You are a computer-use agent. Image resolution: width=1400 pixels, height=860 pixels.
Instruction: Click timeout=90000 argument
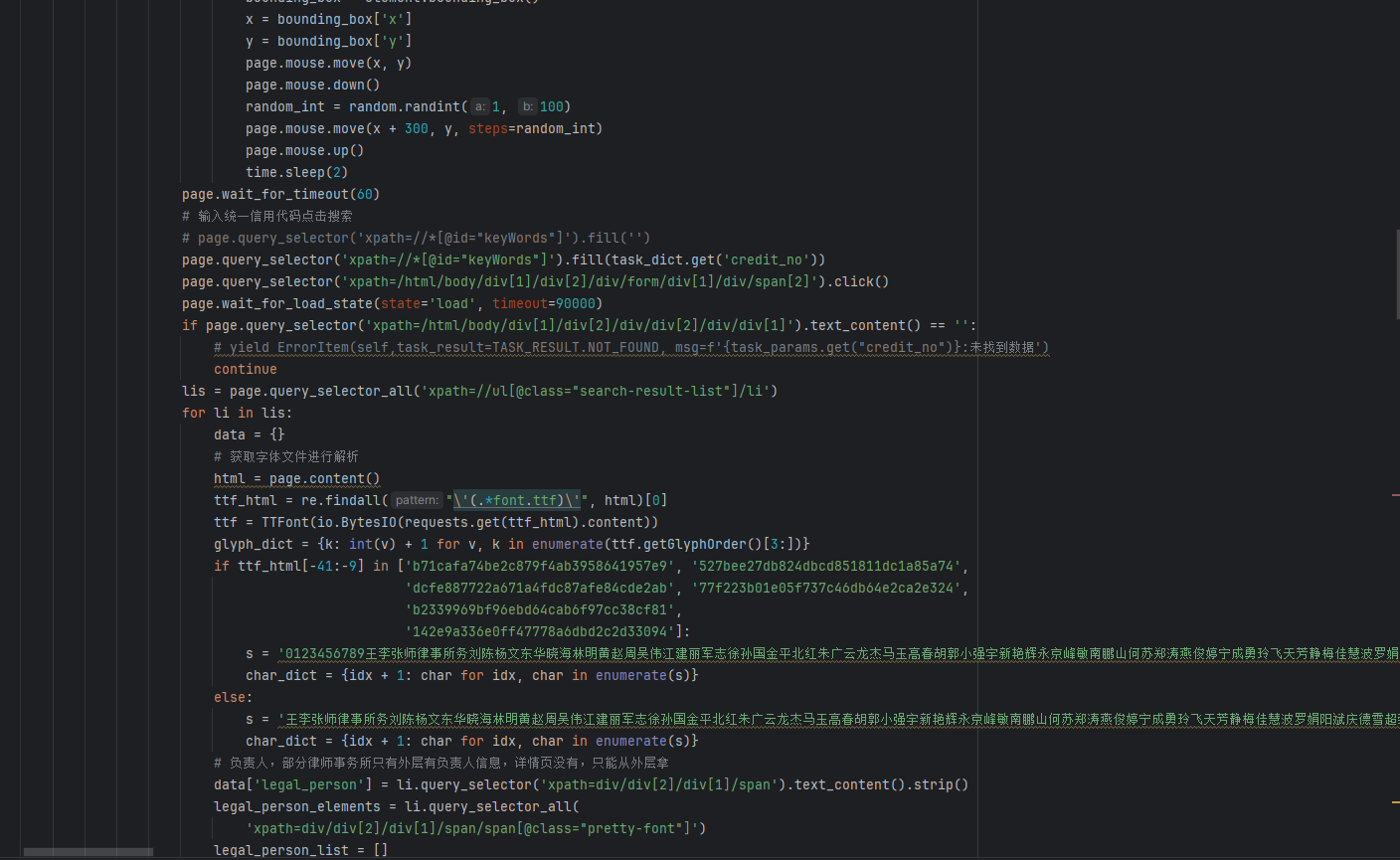[x=543, y=303]
